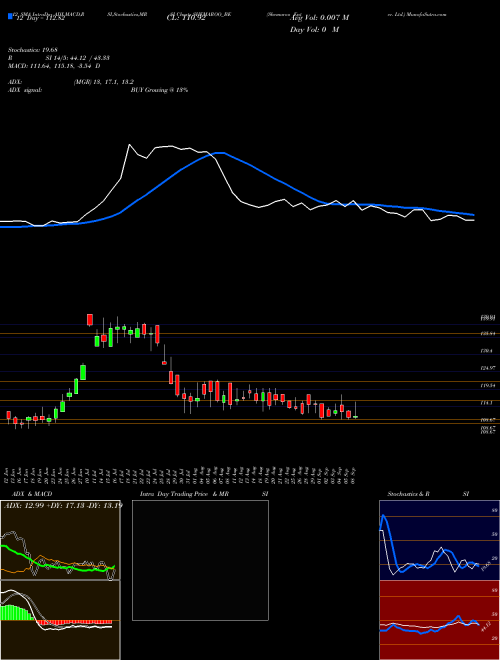The height and width of the screenshot is (660, 500).
Task: Click the MACD histogram panel with red bars
Action: (x=60, y=620)
